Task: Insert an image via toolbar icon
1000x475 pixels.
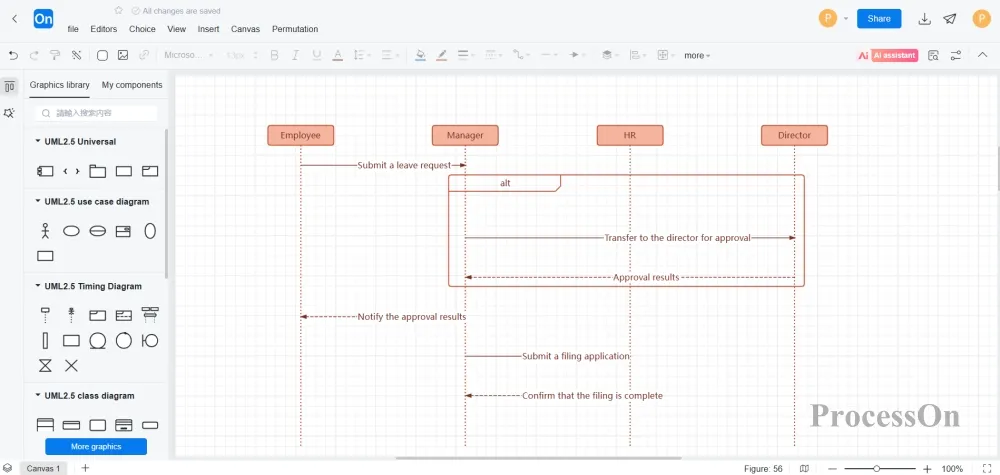Action: (123, 55)
